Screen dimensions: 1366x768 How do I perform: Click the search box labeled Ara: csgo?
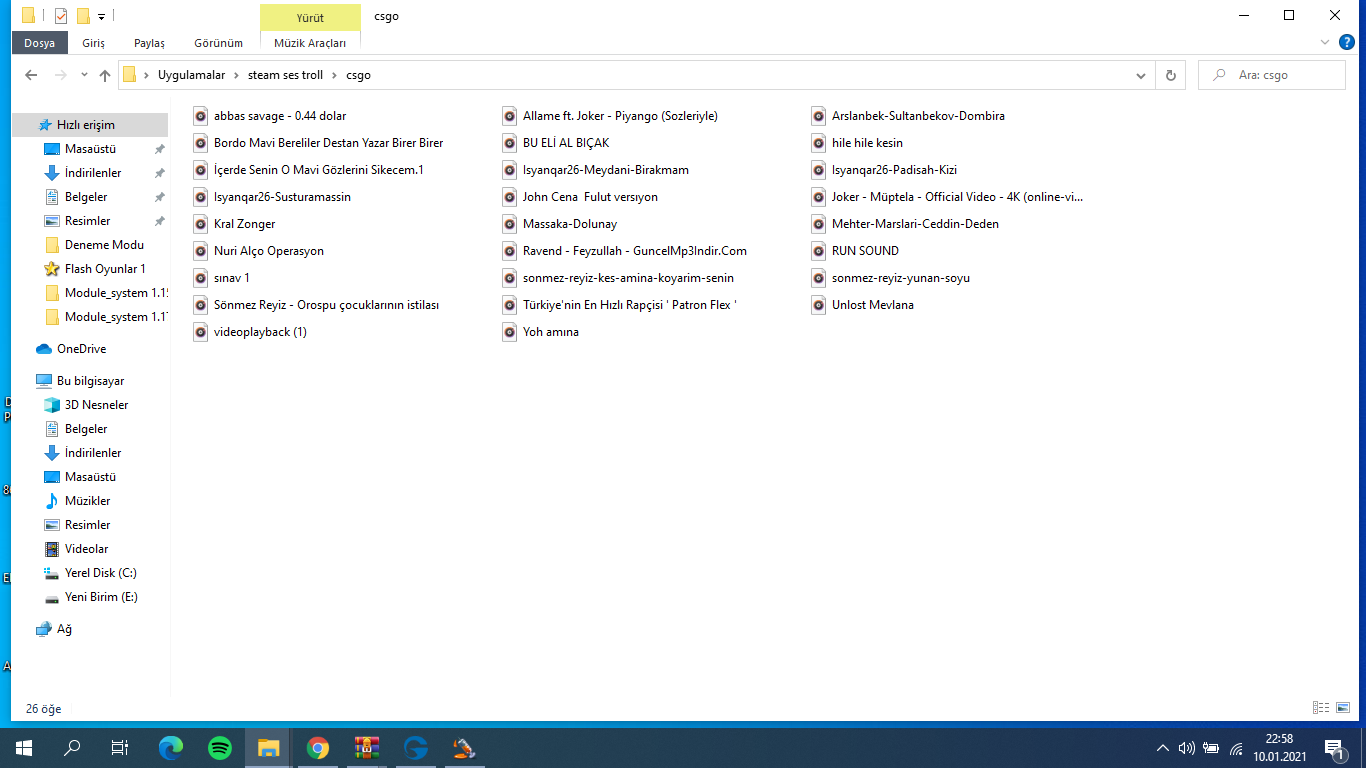coord(1272,75)
